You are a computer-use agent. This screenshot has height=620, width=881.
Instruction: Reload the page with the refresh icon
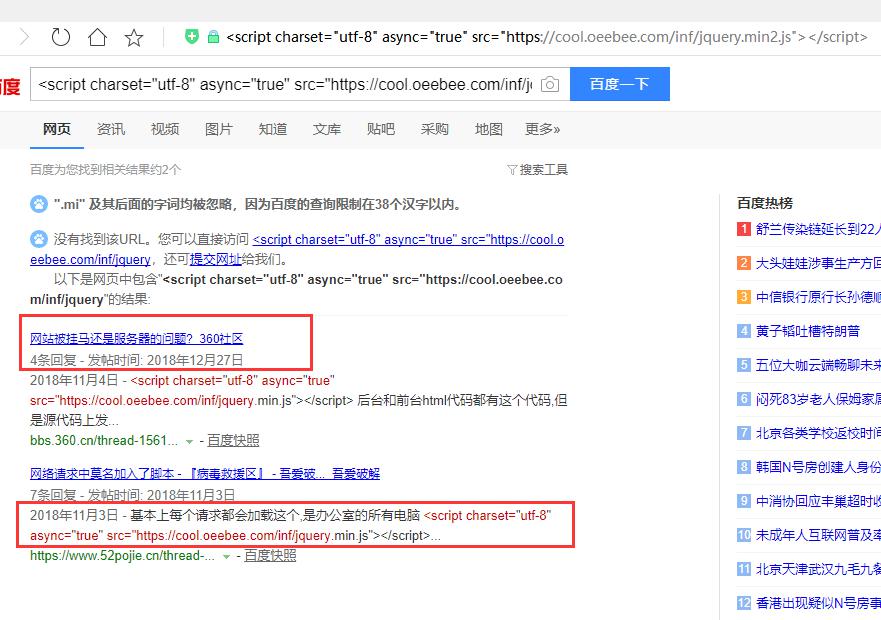tap(60, 38)
